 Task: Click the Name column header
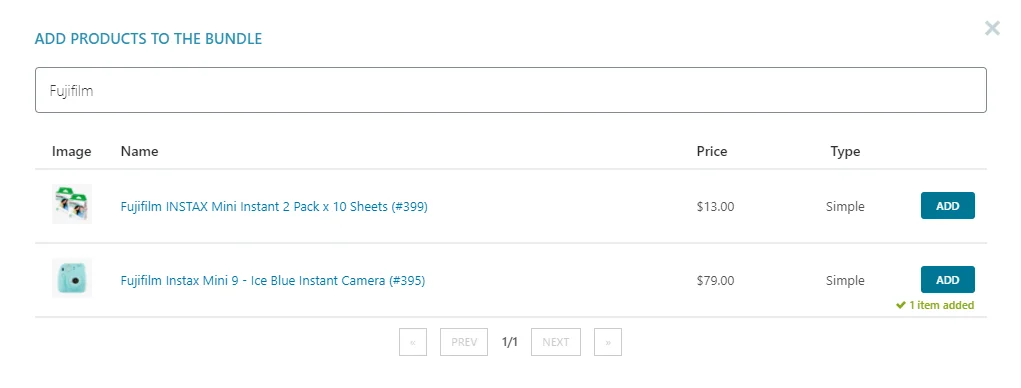coord(139,151)
